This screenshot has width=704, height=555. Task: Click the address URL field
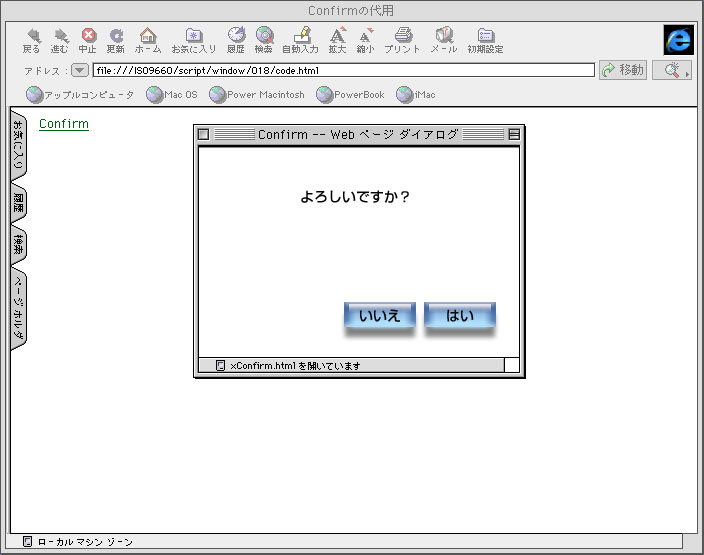click(343, 70)
